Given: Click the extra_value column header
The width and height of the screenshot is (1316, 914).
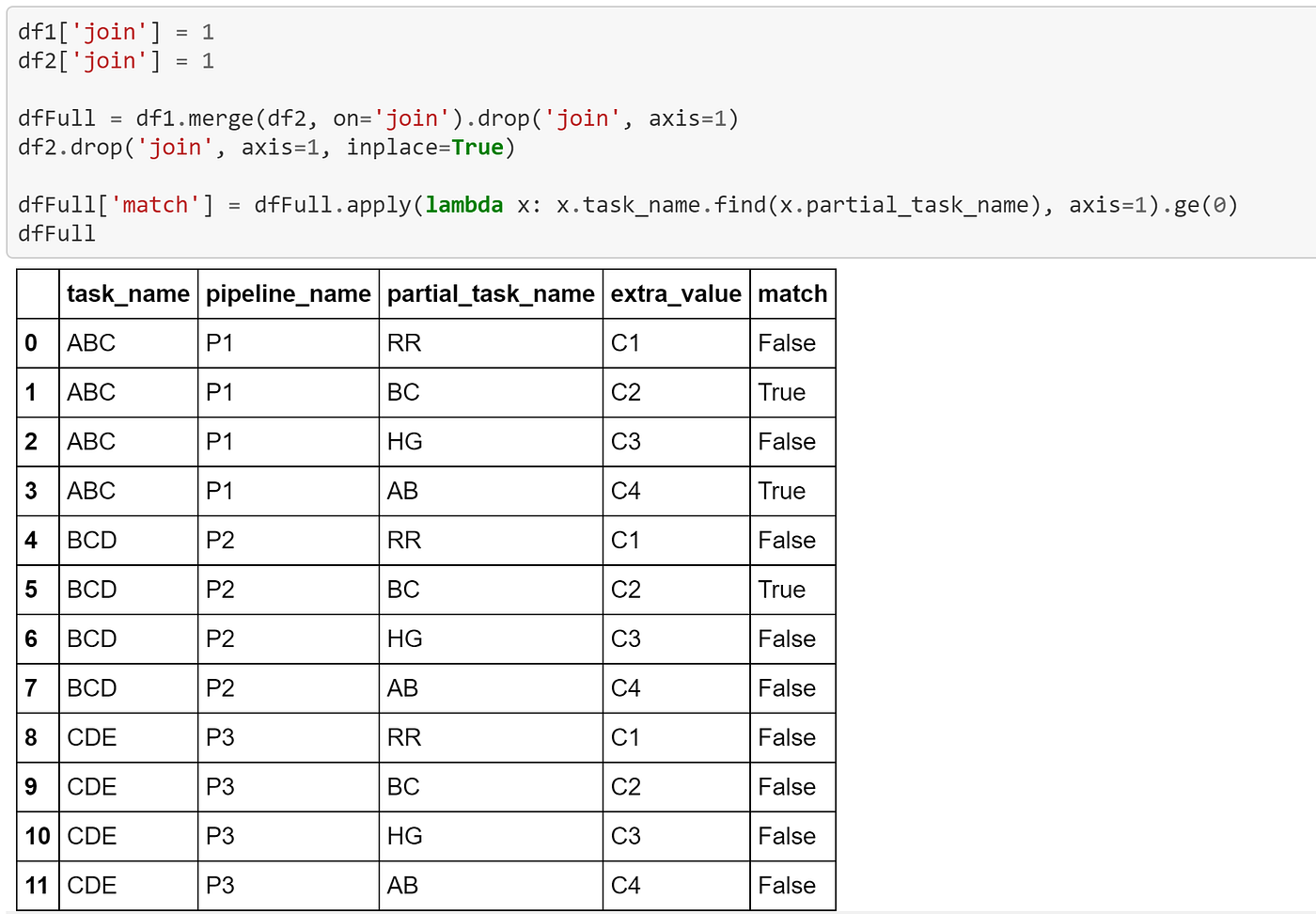Looking at the screenshot, I should [x=675, y=293].
